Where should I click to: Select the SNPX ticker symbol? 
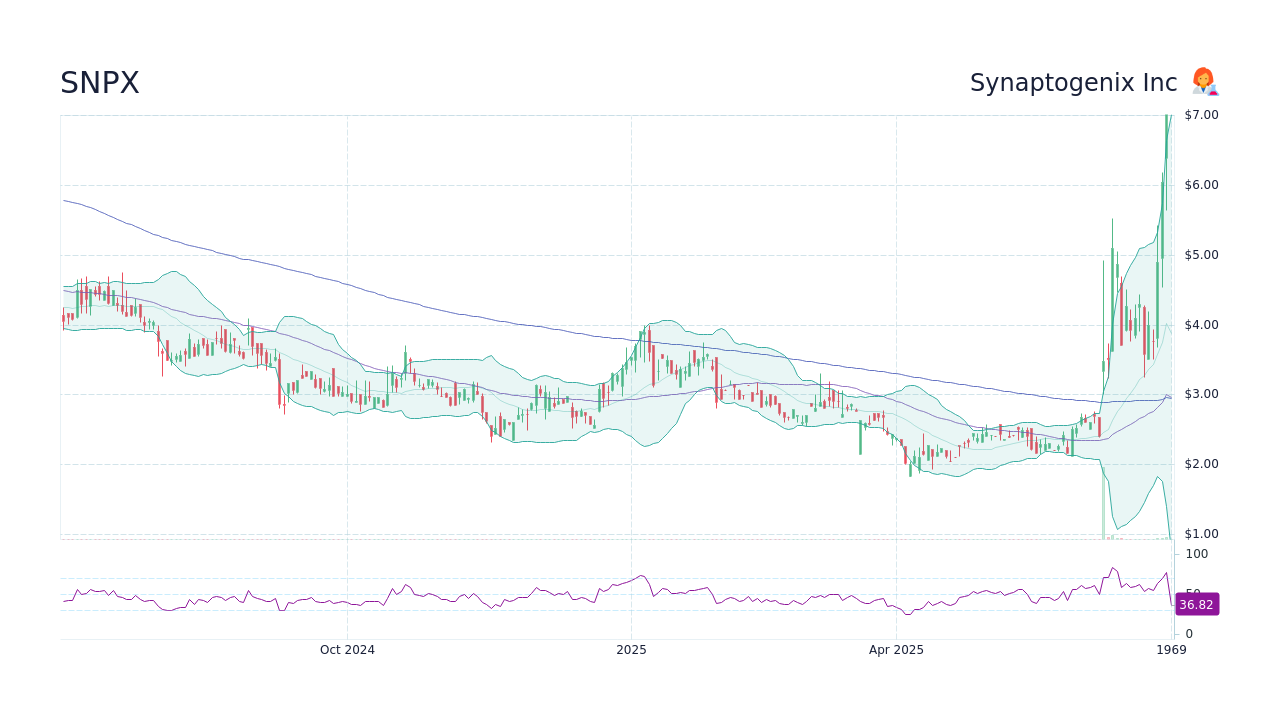(99, 83)
